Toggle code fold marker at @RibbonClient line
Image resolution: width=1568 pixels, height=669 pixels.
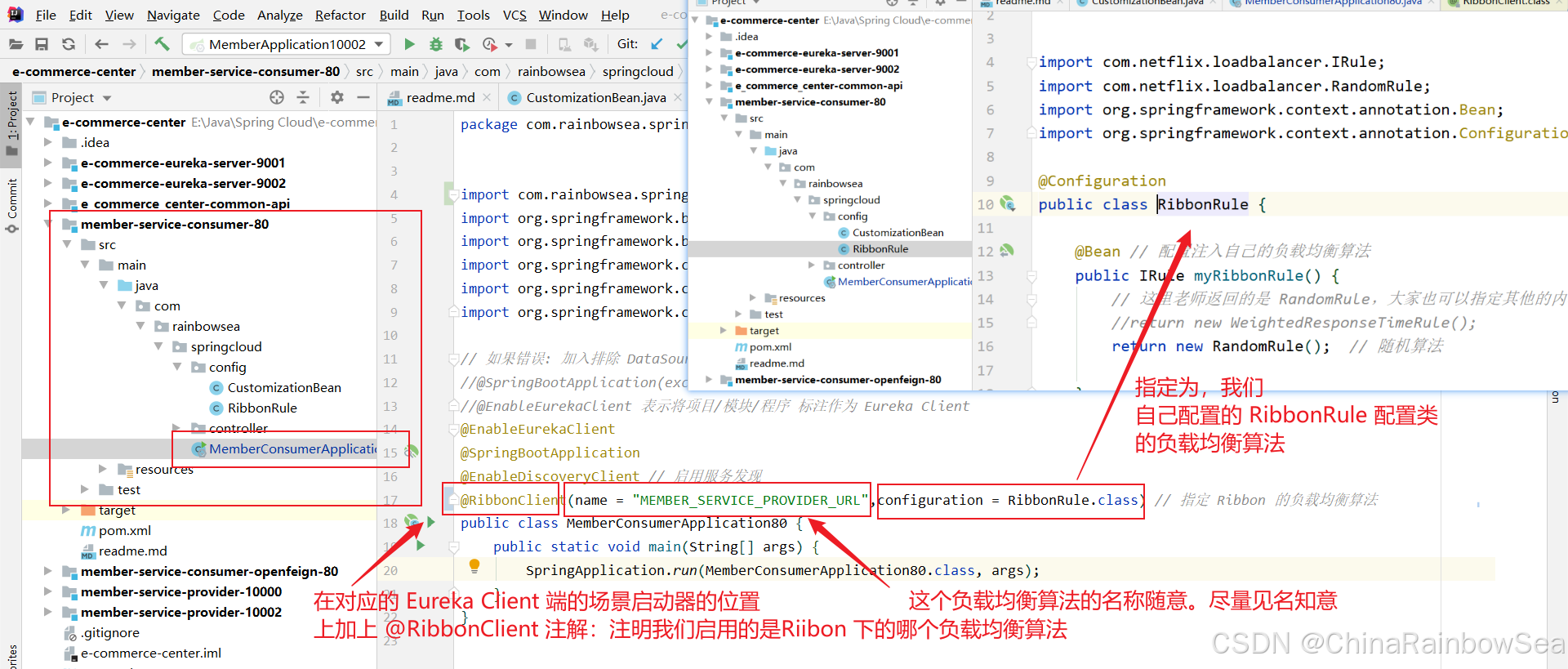452,500
